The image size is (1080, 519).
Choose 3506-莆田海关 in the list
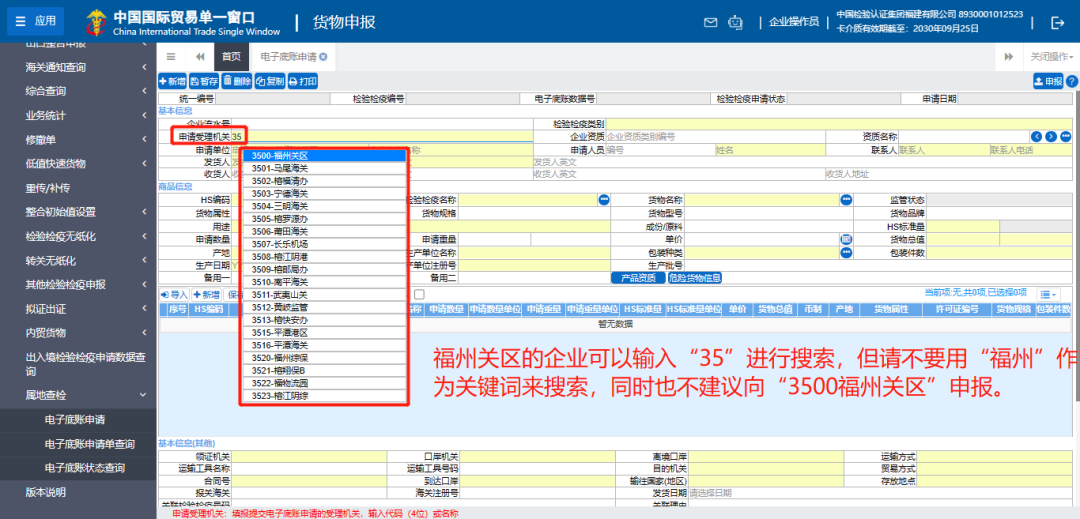pos(280,231)
